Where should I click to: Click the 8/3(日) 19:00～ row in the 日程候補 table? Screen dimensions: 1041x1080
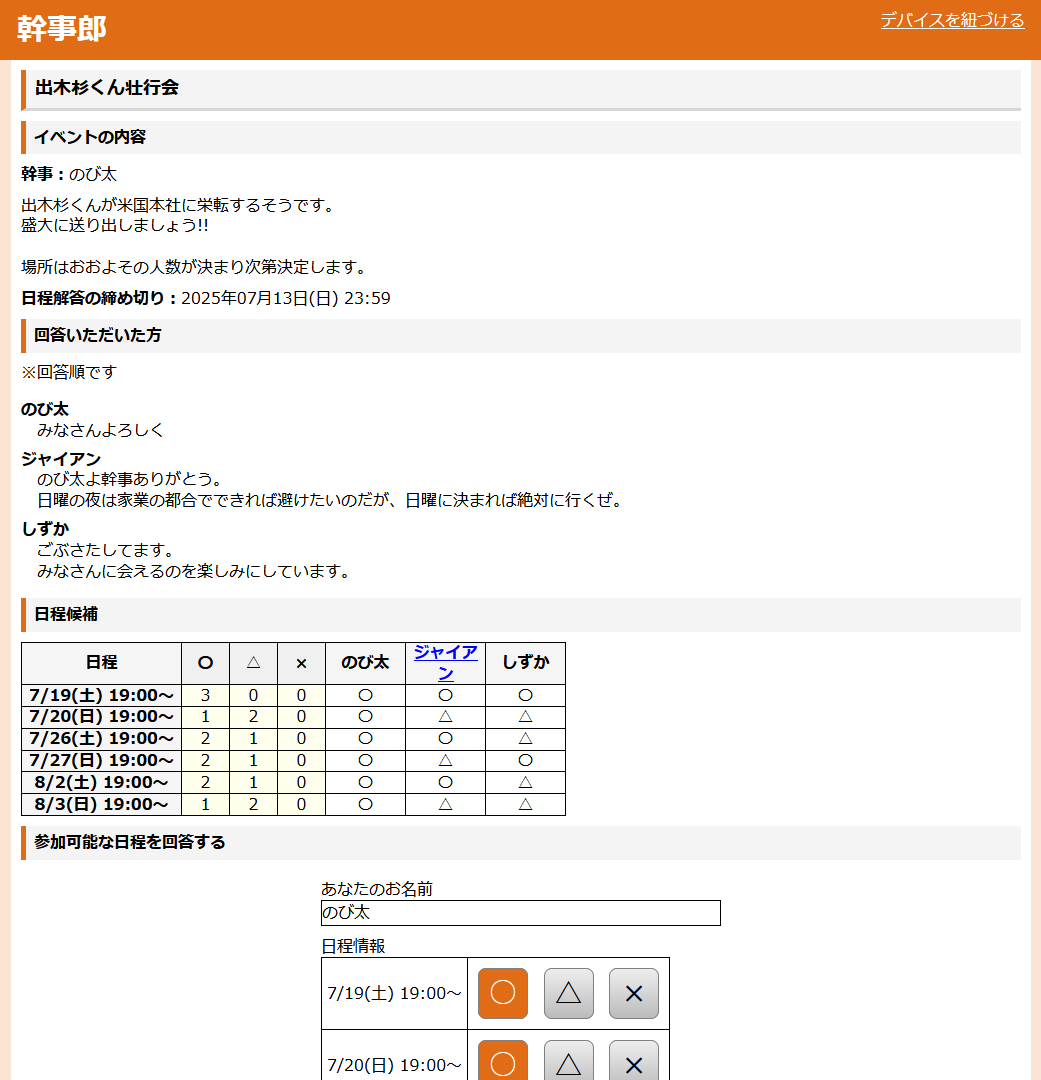pyautogui.click(x=101, y=804)
